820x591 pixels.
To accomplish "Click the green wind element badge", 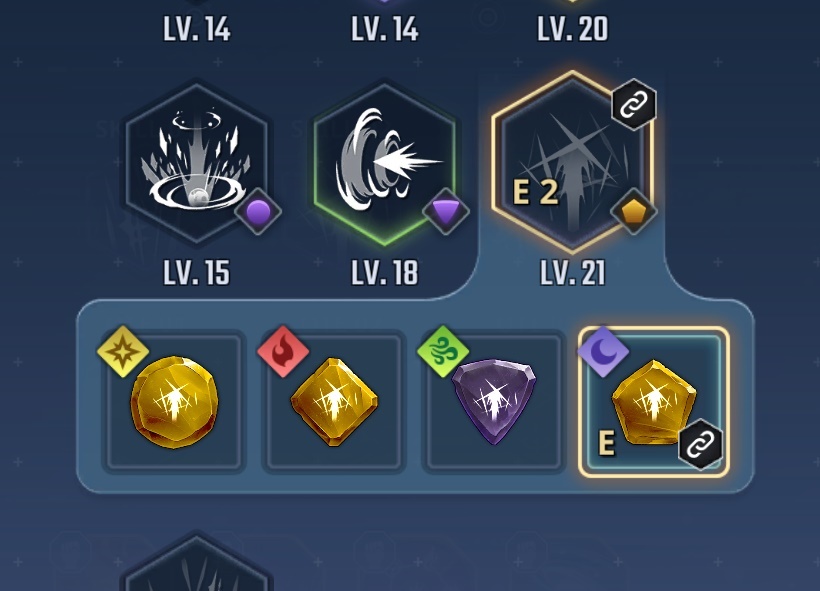I will (443, 351).
